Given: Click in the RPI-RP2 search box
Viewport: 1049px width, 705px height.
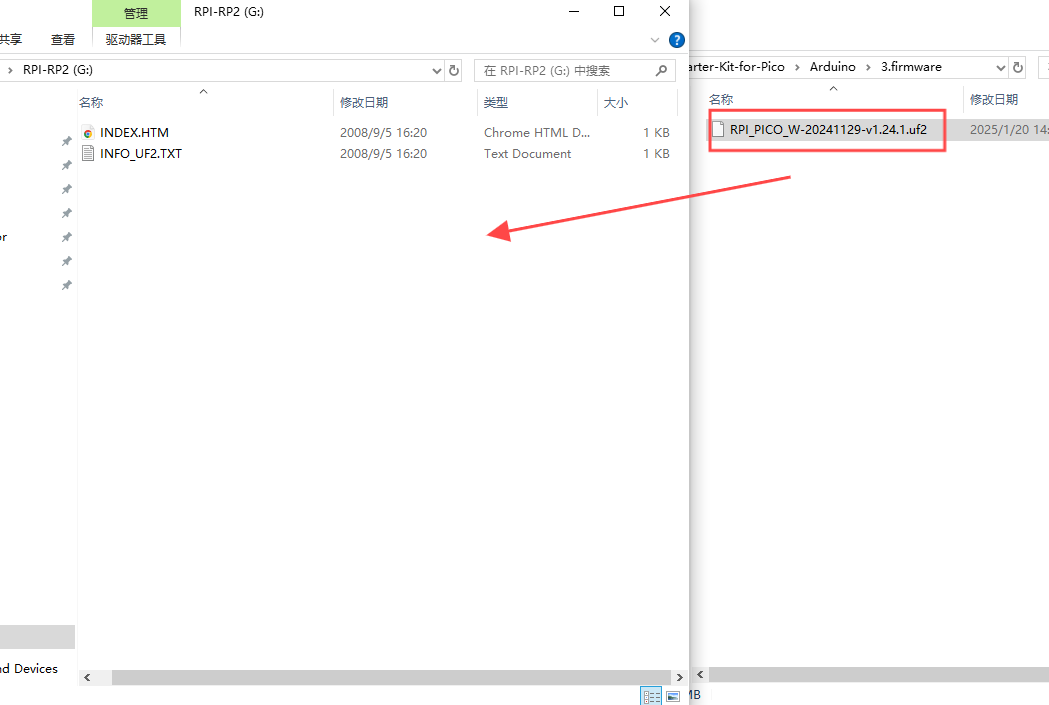Looking at the screenshot, I should pos(567,70).
